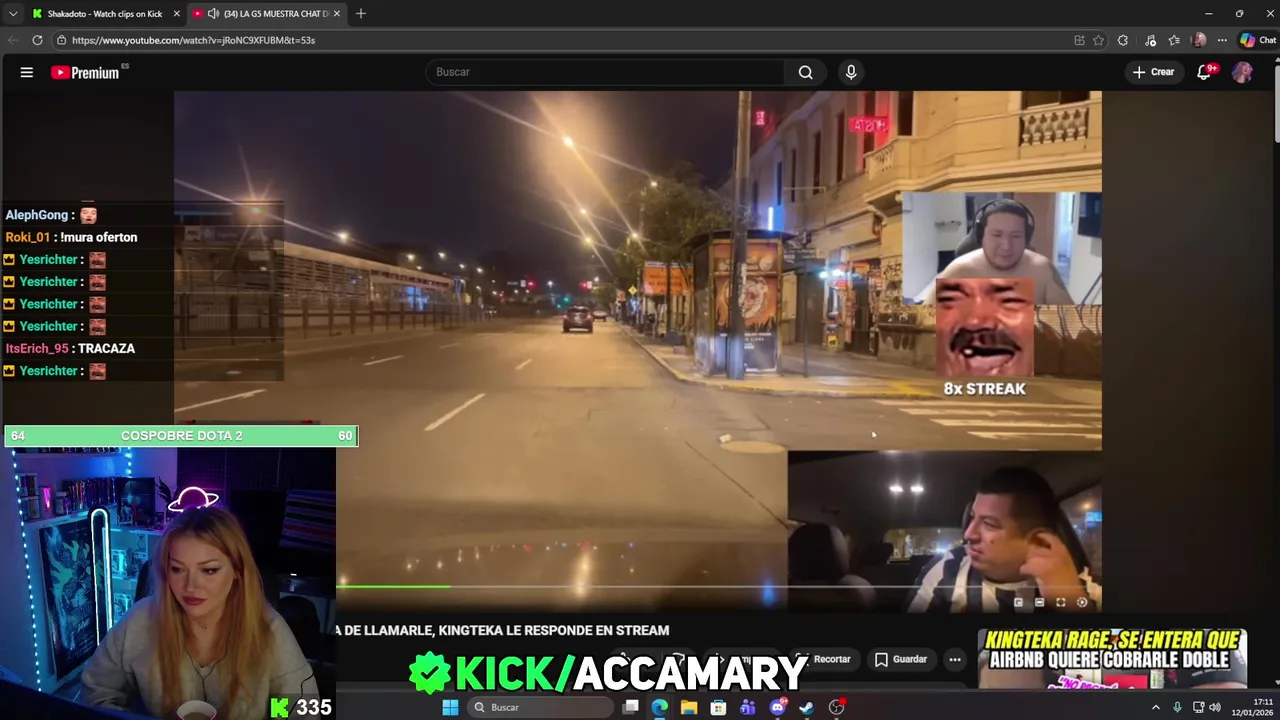
Task: Open the favorites list icon
Action: [x=1174, y=40]
